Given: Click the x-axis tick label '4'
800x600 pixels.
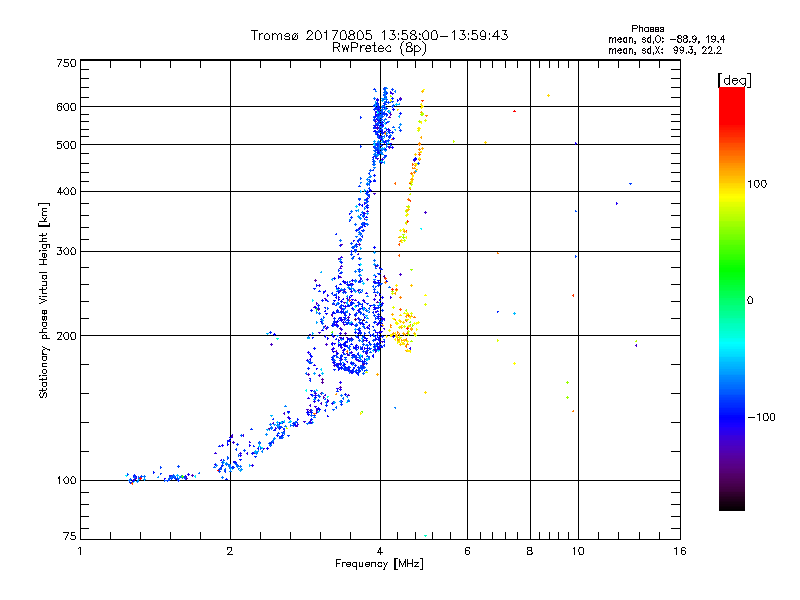Looking at the screenshot, I should click(x=380, y=551).
